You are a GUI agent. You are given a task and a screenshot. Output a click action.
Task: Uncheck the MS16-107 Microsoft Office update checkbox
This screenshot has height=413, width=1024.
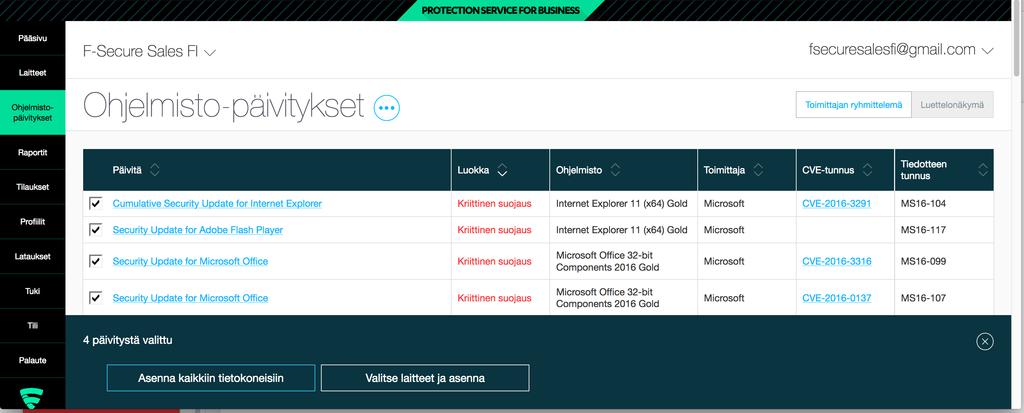click(x=95, y=298)
